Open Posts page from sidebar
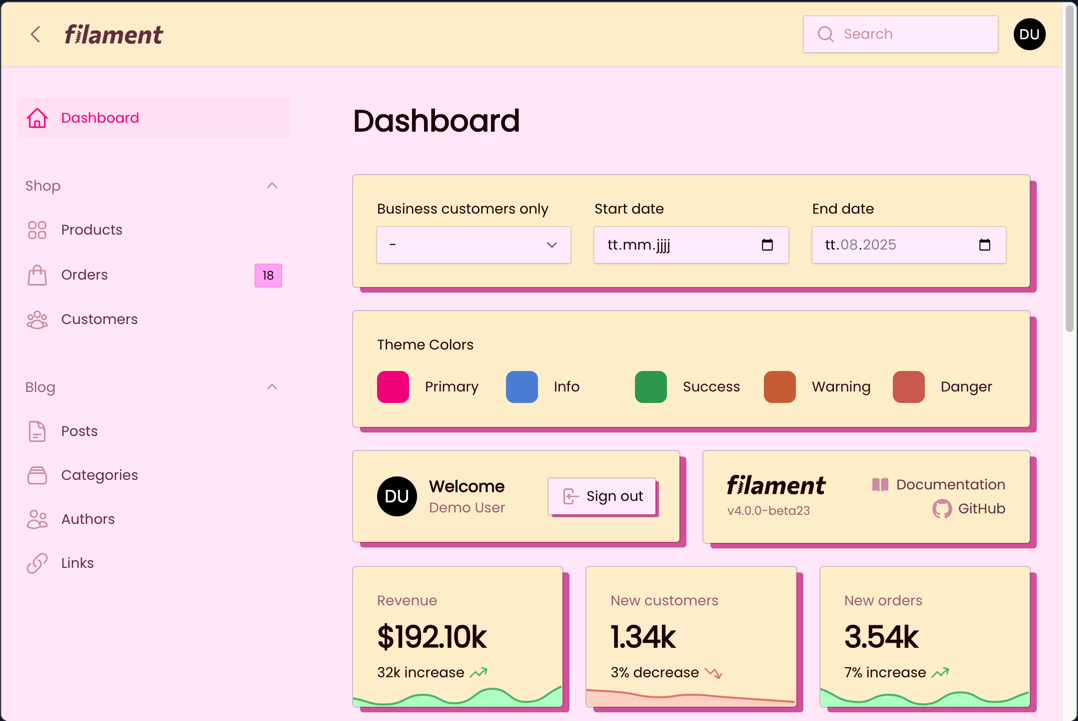 coord(79,432)
